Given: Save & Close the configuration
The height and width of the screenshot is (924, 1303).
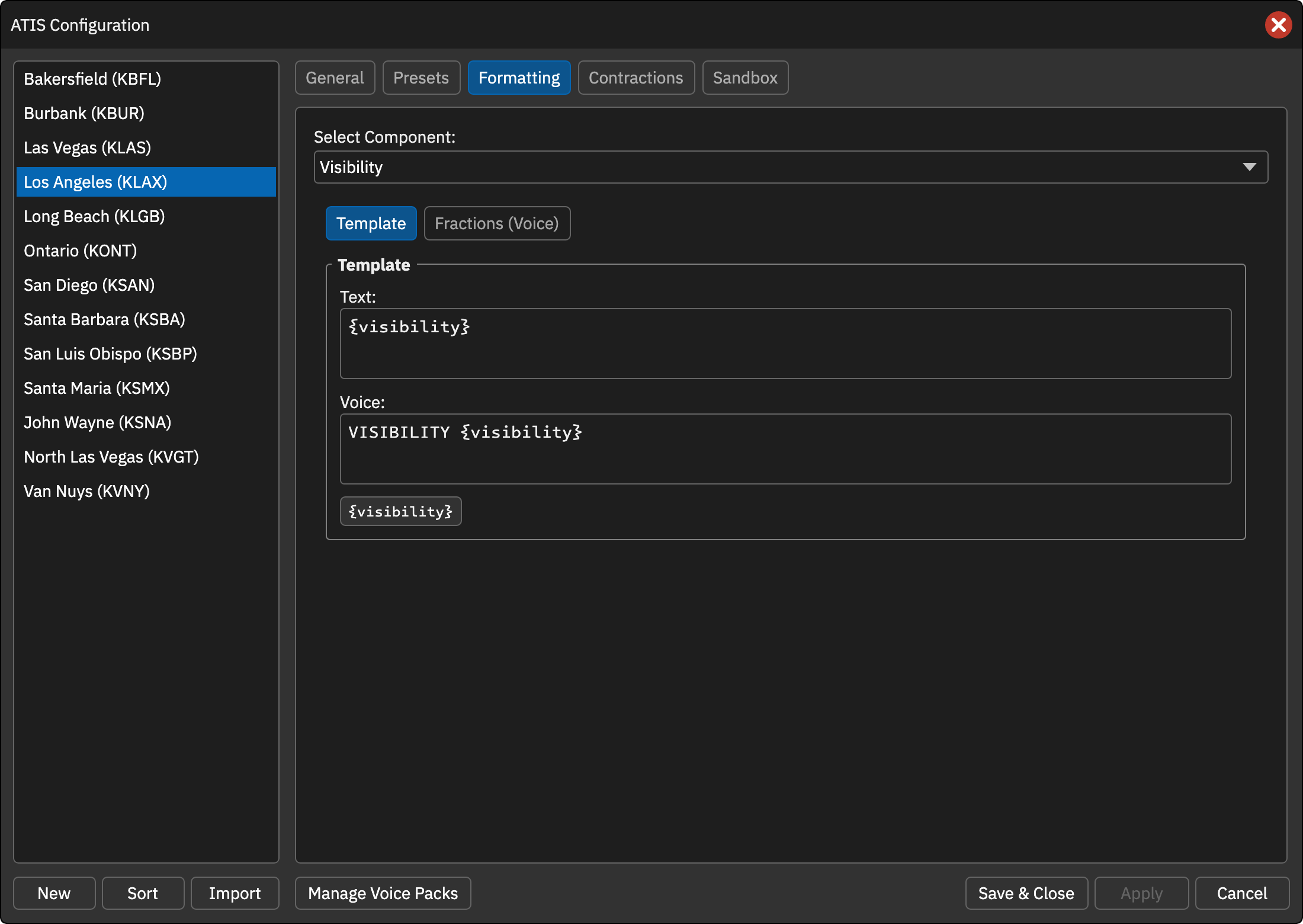Looking at the screenshot, I should click(x=1026, y=893).
